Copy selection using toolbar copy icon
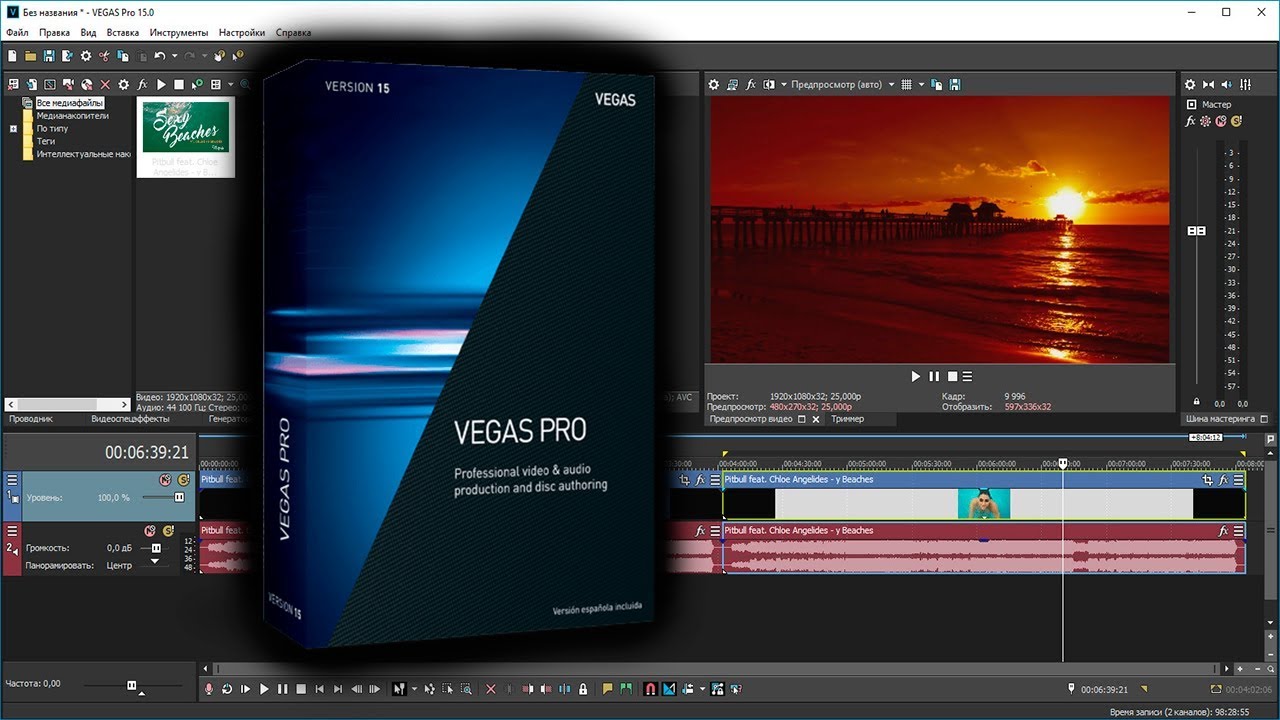1280x720 pixels. click(x=123, y=56)
